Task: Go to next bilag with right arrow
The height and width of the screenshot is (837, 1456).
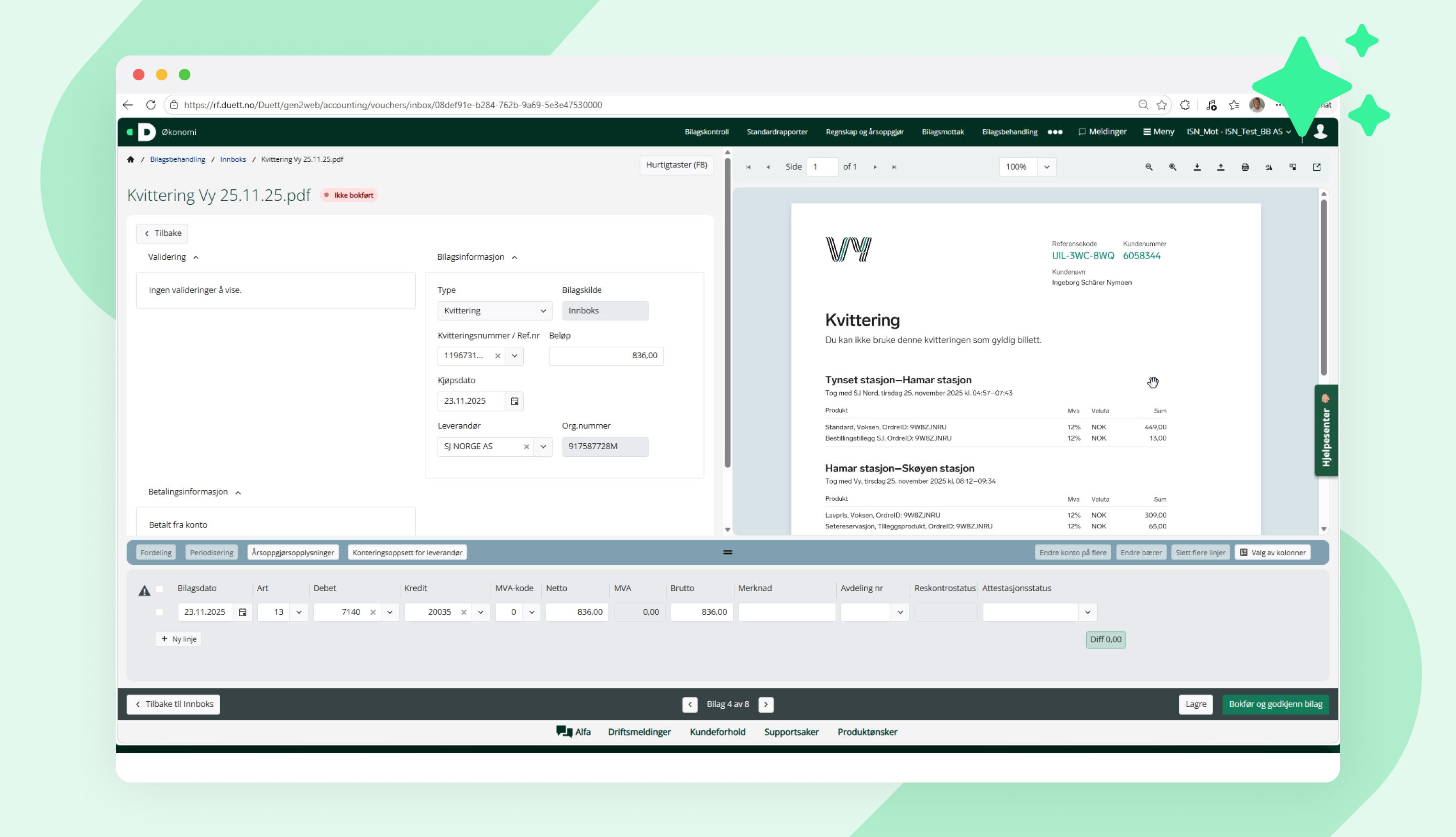Action: coord(766,705)
